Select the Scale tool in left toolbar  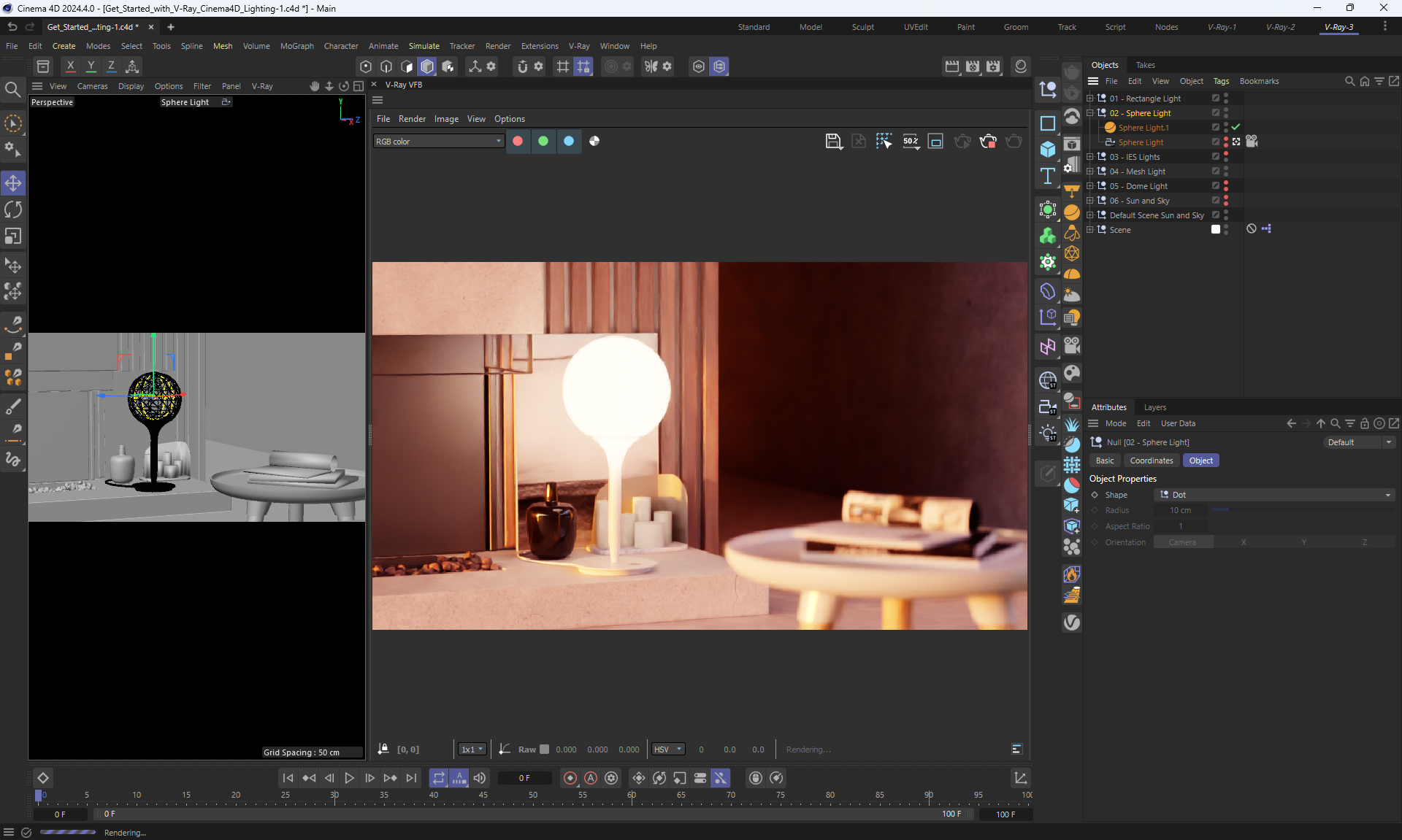coord(13,236)
